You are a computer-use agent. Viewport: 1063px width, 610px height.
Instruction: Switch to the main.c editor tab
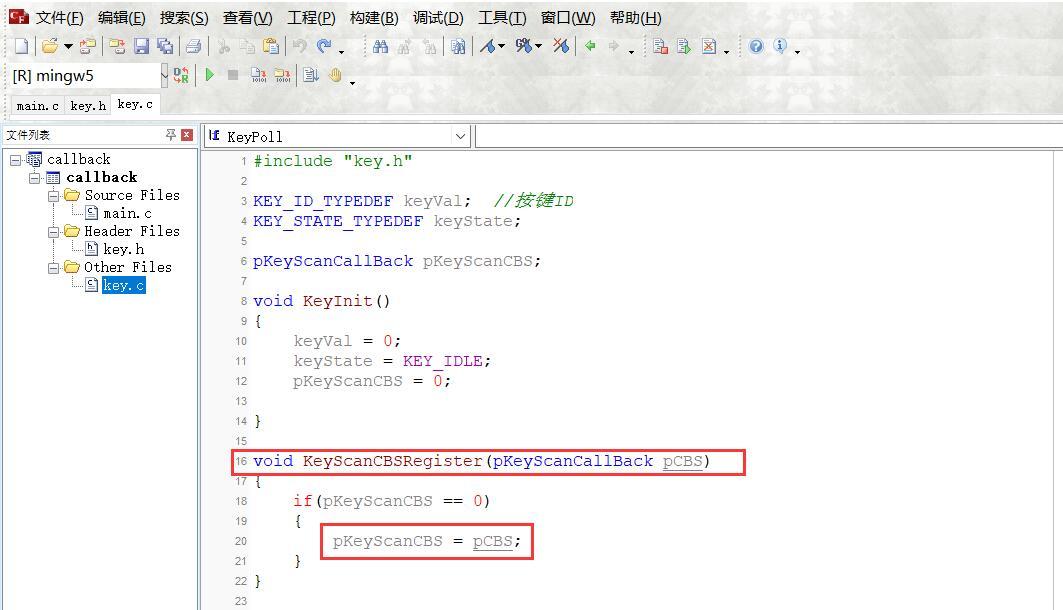coord(37,106)
